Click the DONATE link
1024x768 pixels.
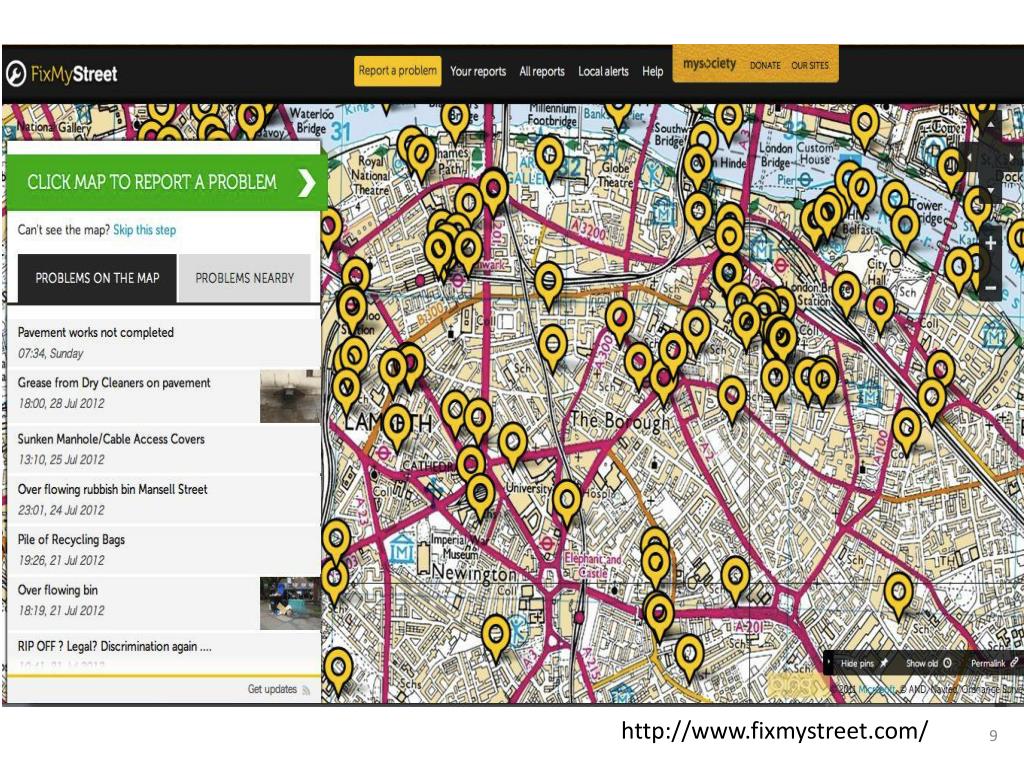click(x=765, y=65)
